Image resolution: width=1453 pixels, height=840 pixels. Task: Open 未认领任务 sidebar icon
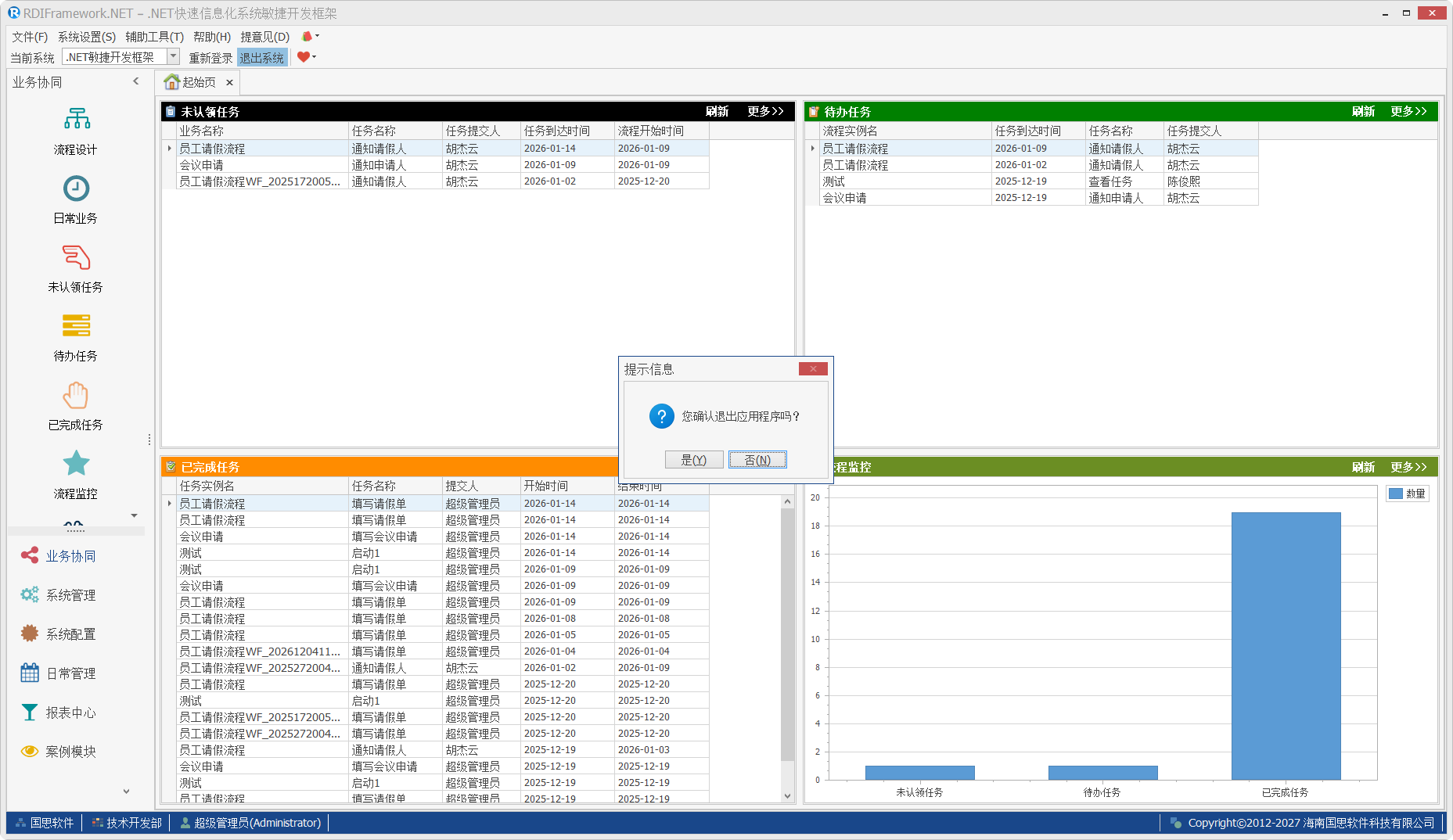(76, 257)
